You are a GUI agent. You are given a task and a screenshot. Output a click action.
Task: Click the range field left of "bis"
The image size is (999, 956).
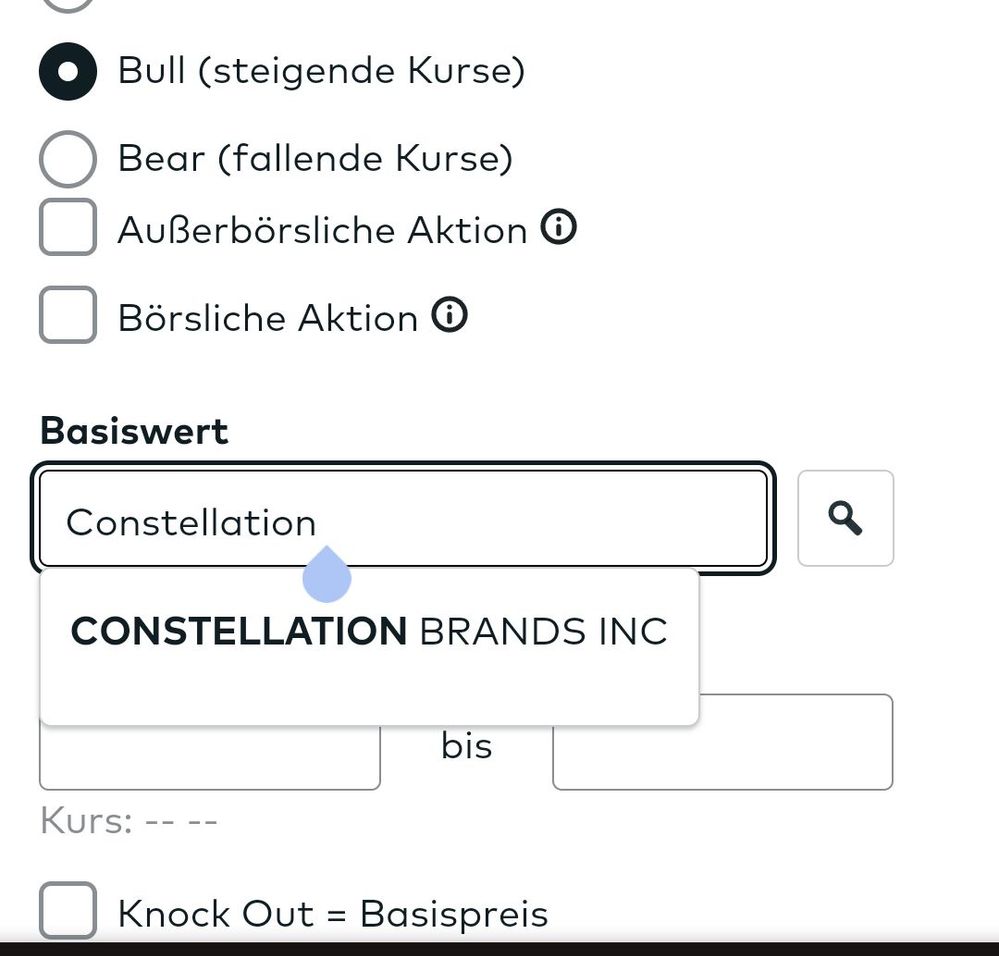point(210,760)
